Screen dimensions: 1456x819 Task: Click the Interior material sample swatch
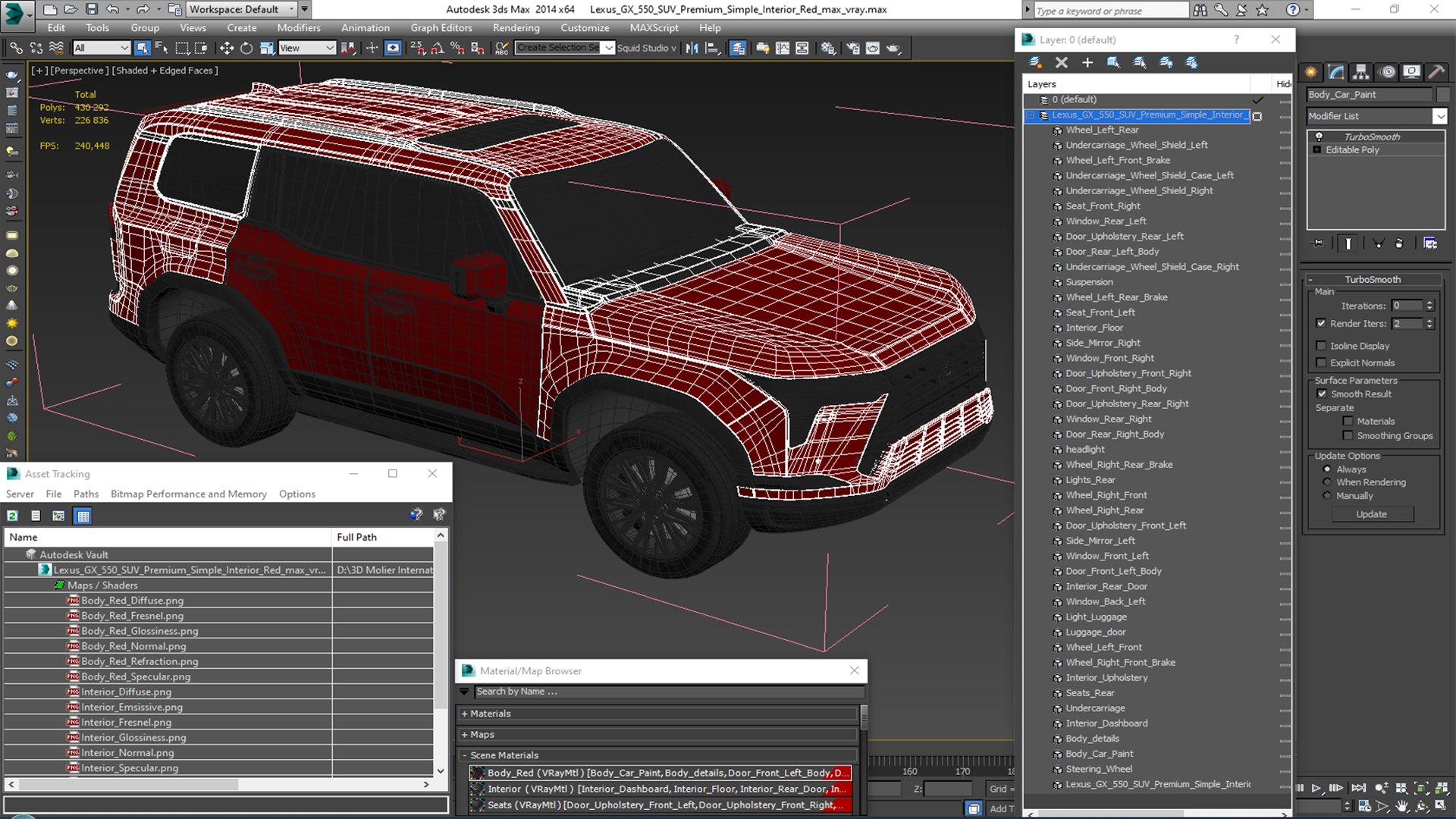(x=477, y=789)
